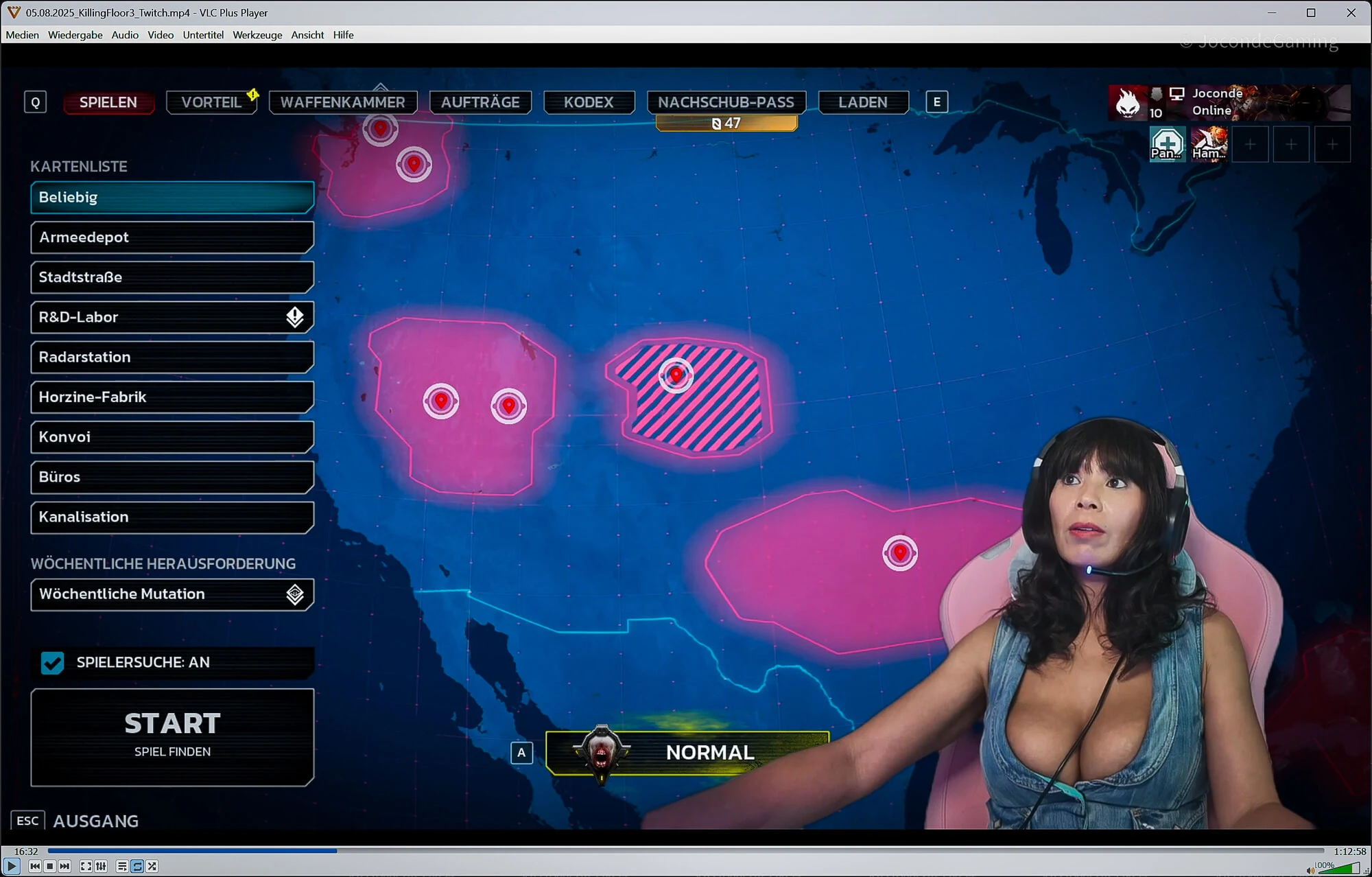1372x877 pixels.
Task: Choose the Horzine-Fabrik map
Action: pyautogui.click(x=172, y=397)
